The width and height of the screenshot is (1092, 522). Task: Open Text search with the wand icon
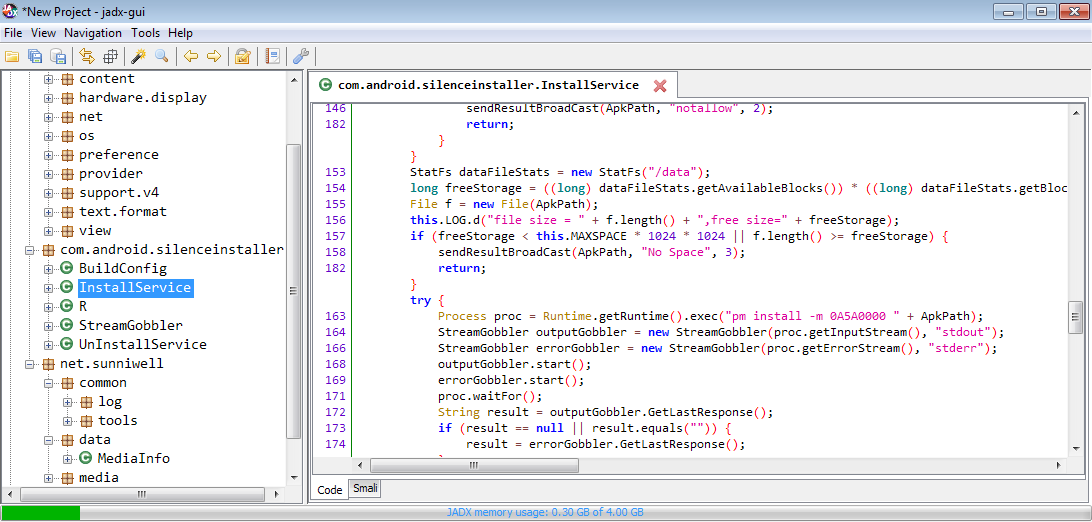click(139, 56)
